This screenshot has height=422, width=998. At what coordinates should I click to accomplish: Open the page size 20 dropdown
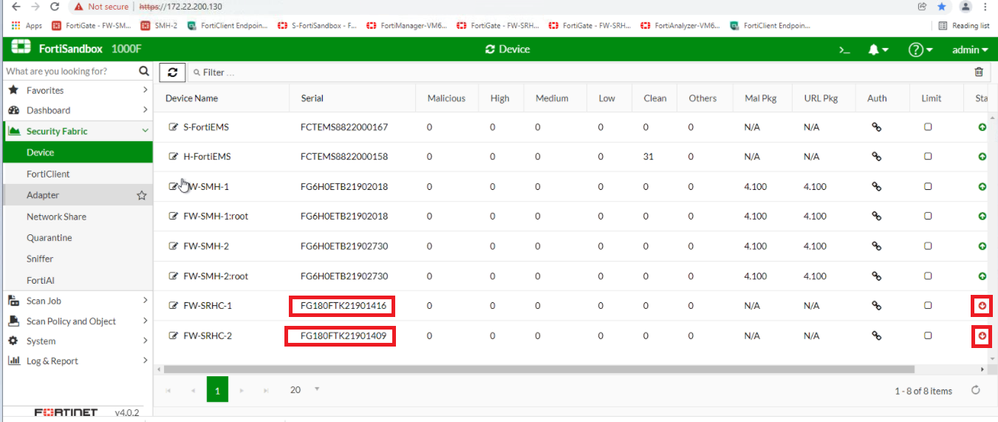click(x=304, y=390)
